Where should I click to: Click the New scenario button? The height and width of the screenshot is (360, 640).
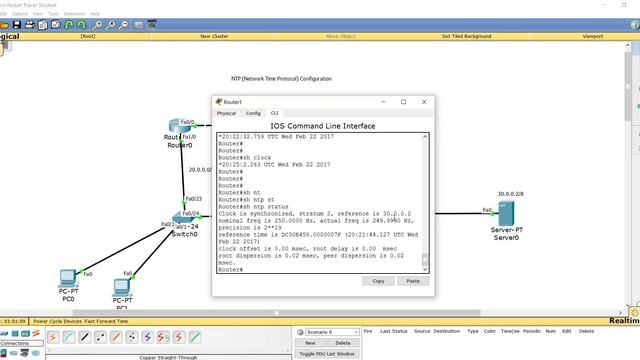pos(310,343)
